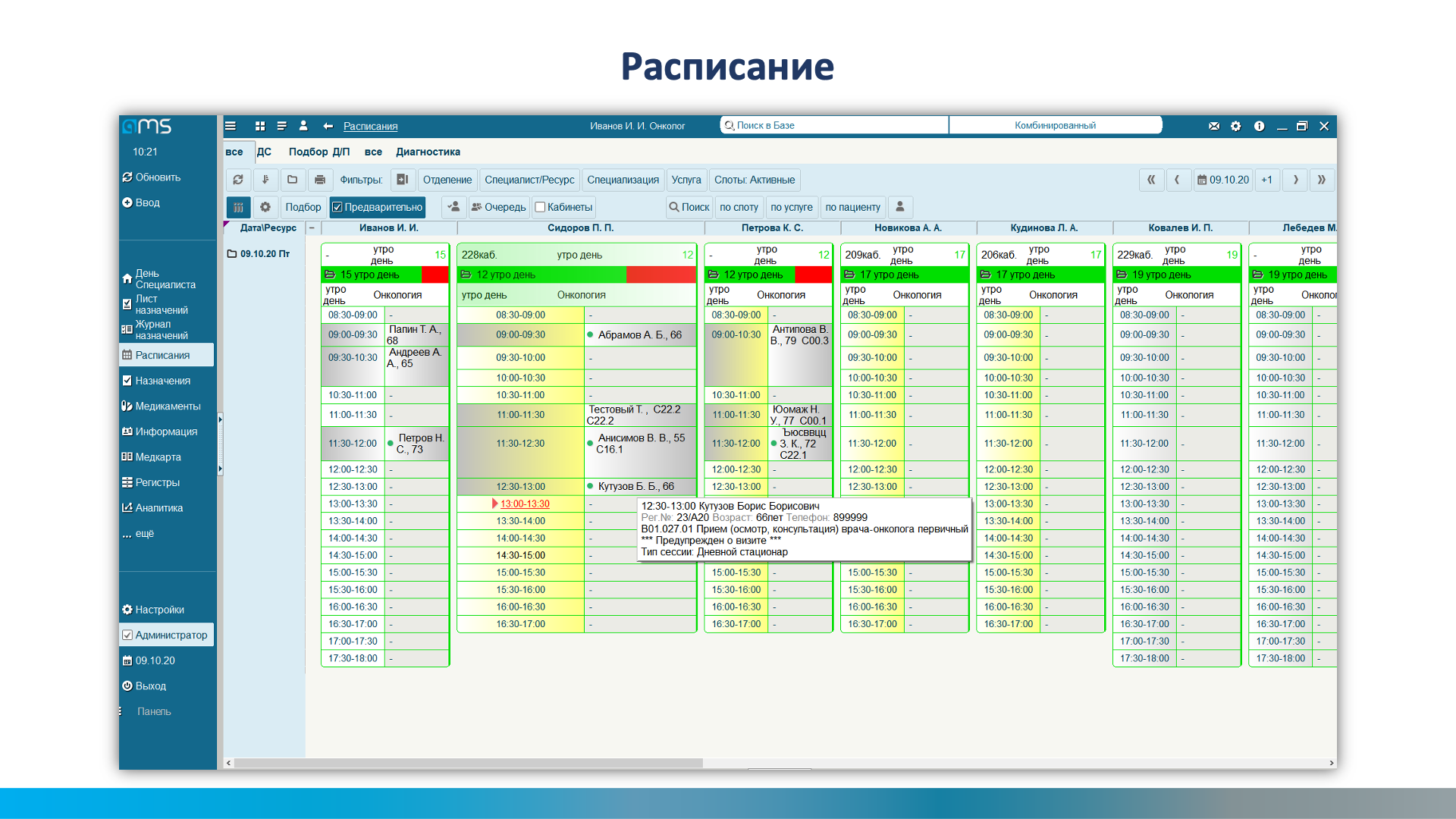Viewport: 1456px width, 819px height.
Task: Click the filter panel icon after Фильтры
Action: 403,180
